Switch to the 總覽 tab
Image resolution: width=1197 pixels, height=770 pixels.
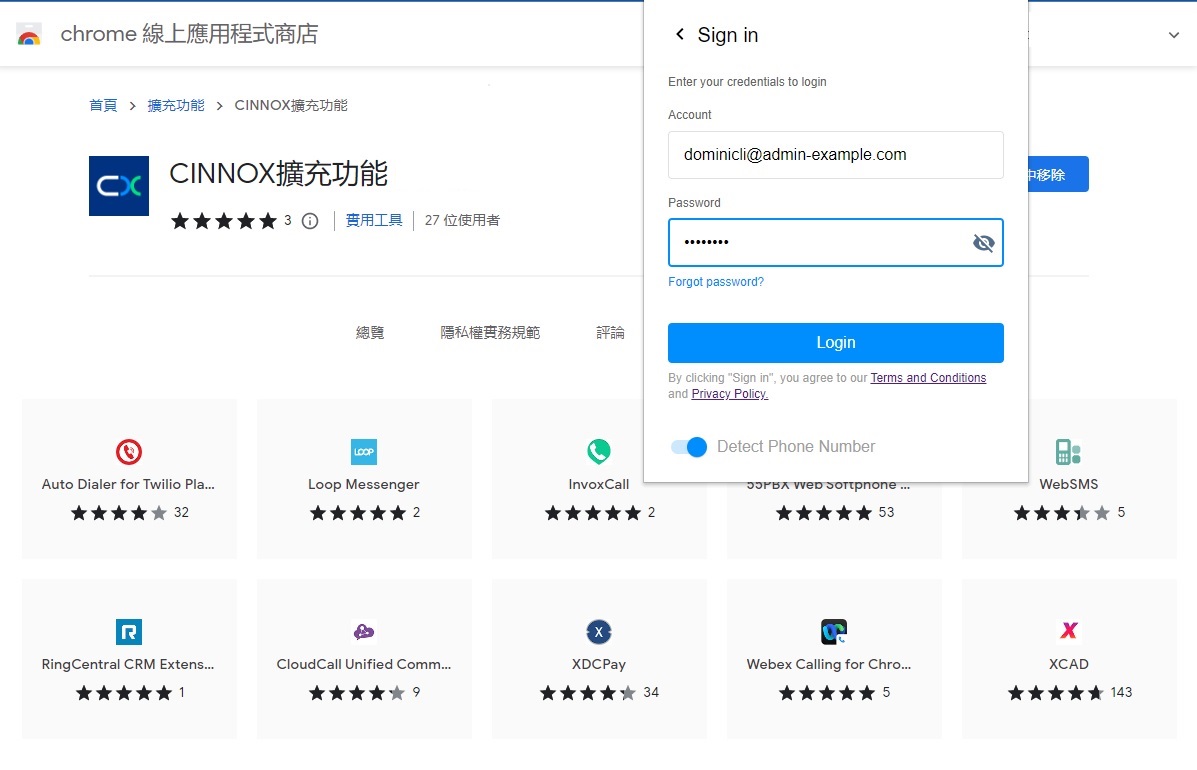(369, 333)
